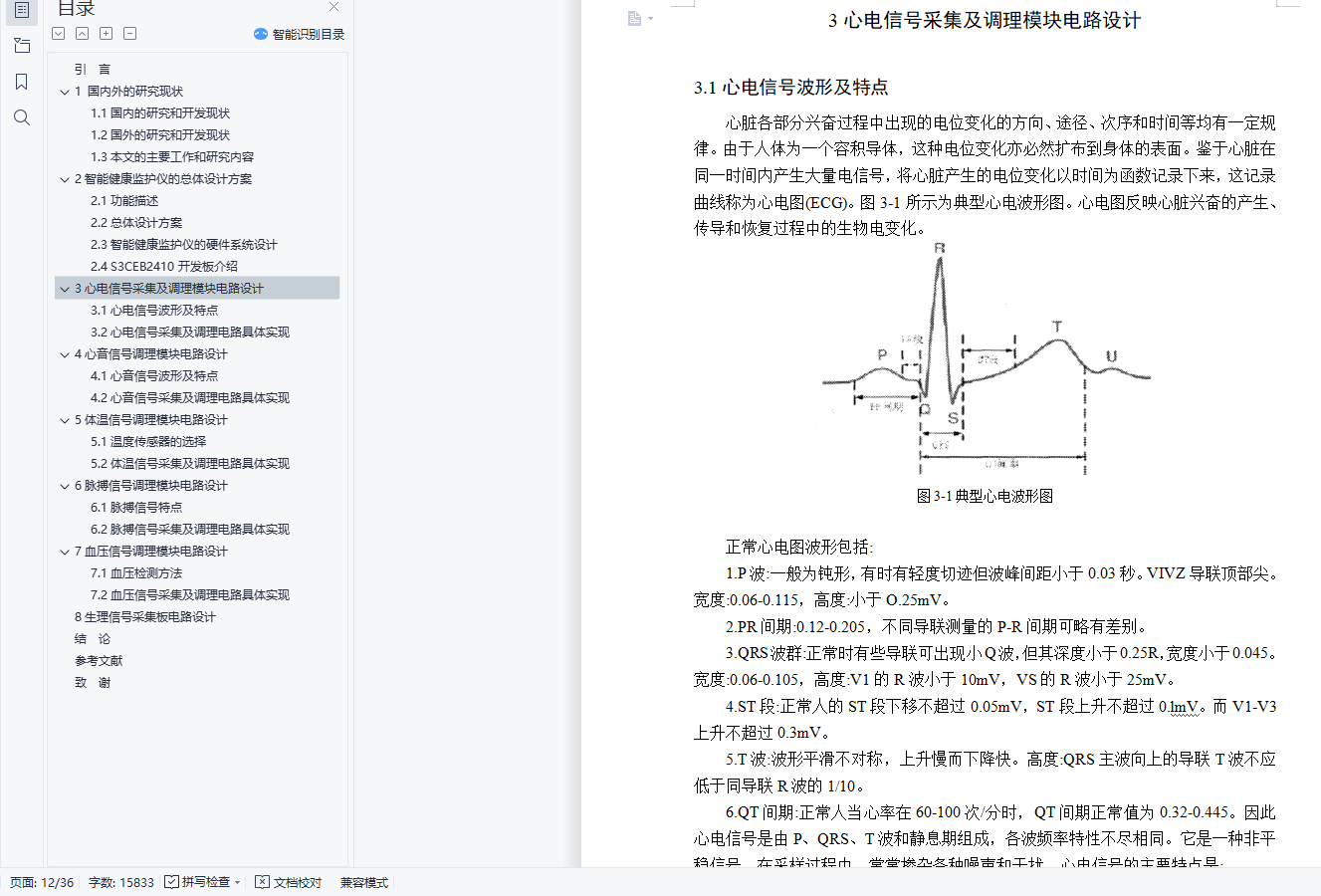Open the chapter navigation icon in sidebar

pyautogui.click(x=22, y=46)
